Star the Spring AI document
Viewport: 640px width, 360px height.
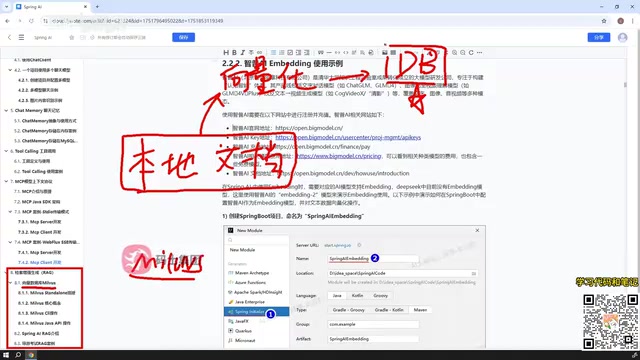coord(71,37)
